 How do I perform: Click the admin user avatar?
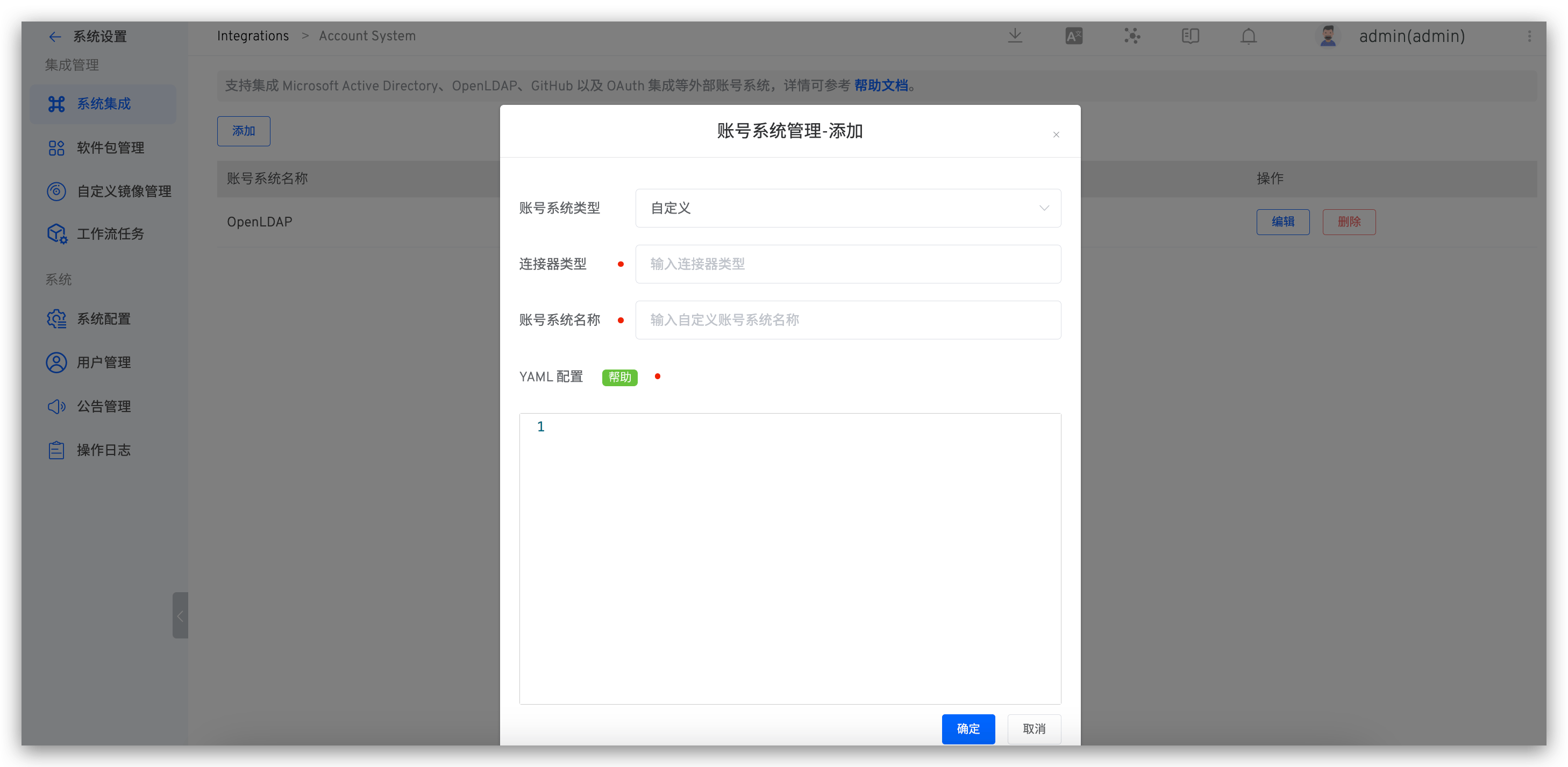point(1328,36)
